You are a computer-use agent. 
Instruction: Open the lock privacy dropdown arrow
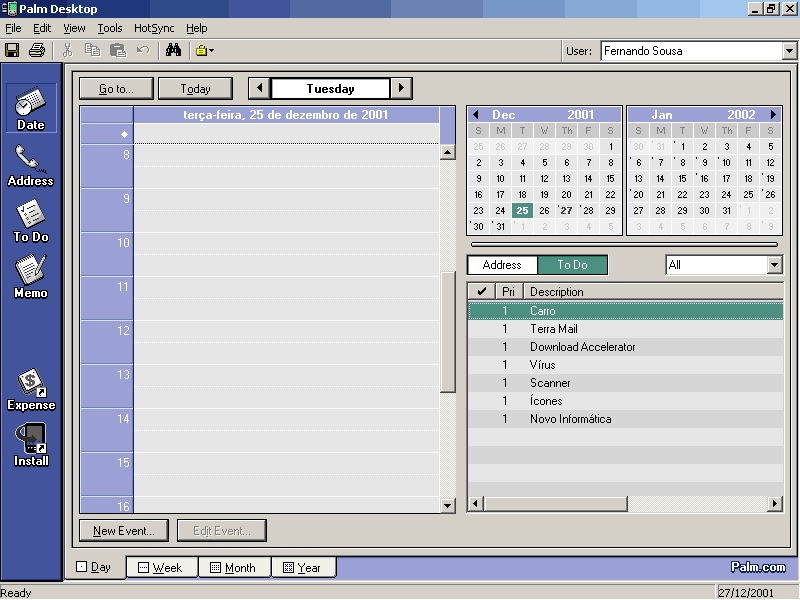[211, 51]
